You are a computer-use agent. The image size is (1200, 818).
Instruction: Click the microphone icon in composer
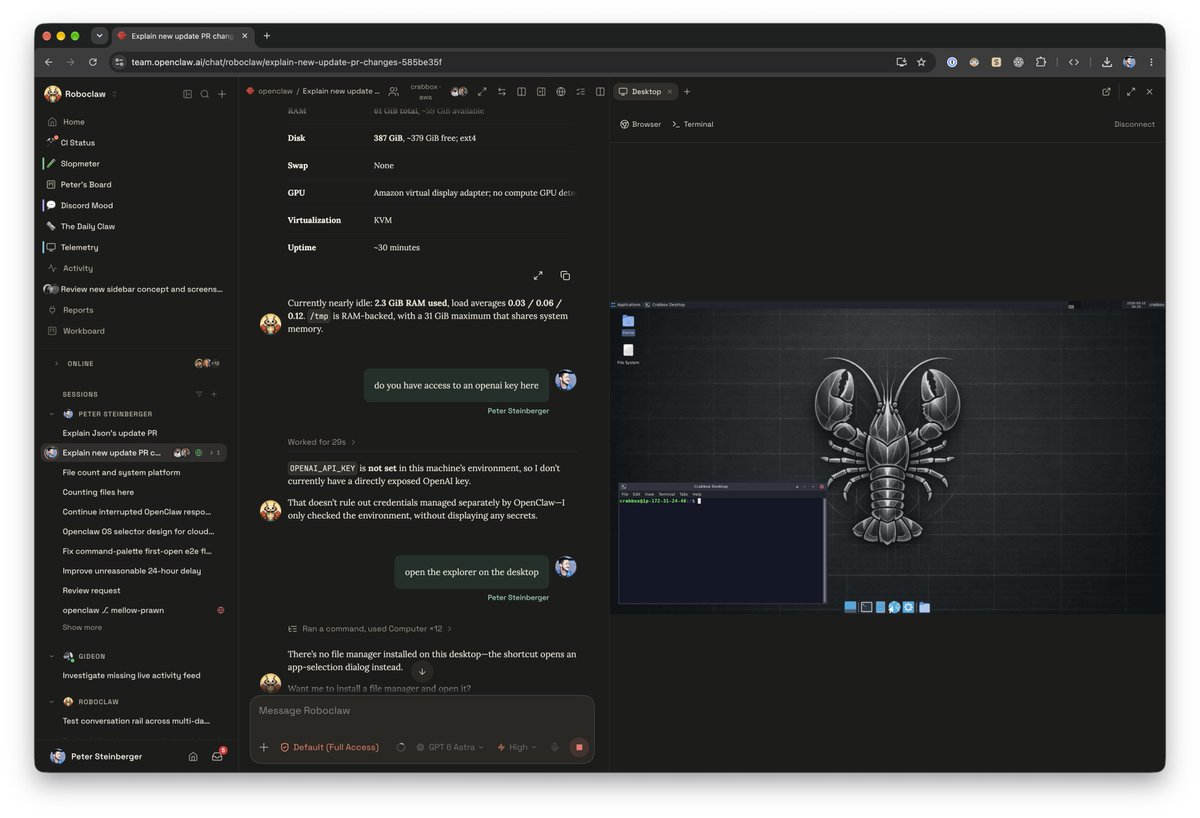pos(555,747)
